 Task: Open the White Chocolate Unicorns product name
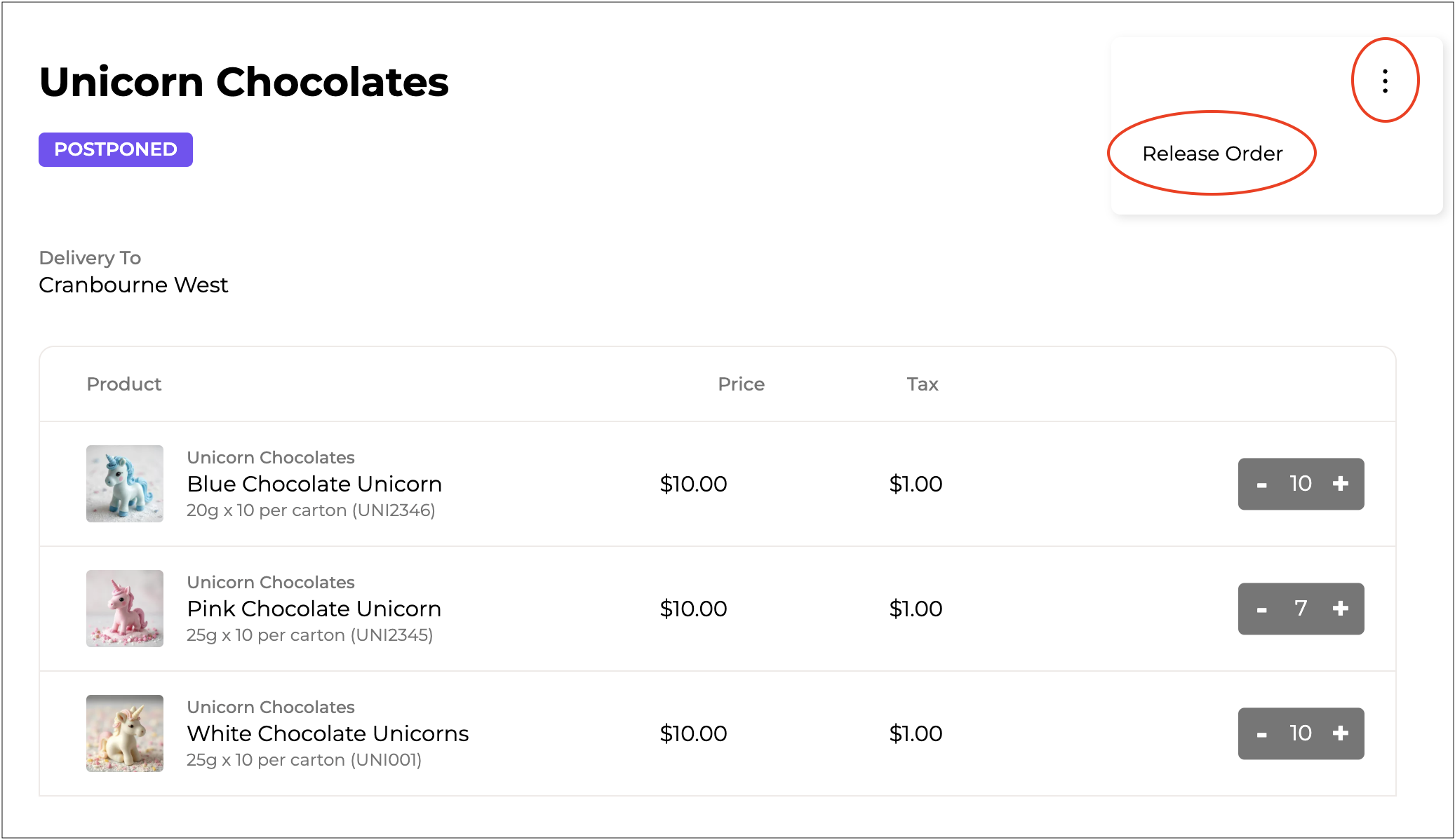(328, 733)
